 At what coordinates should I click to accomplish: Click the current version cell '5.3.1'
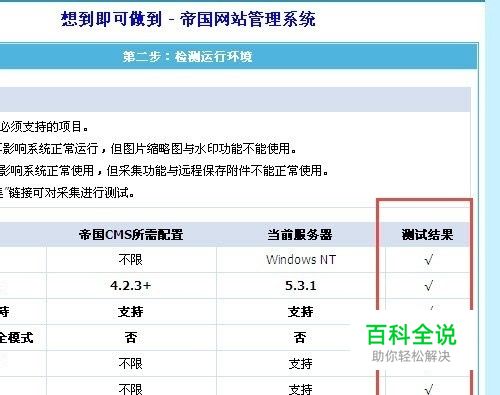[x=301, y=286]
